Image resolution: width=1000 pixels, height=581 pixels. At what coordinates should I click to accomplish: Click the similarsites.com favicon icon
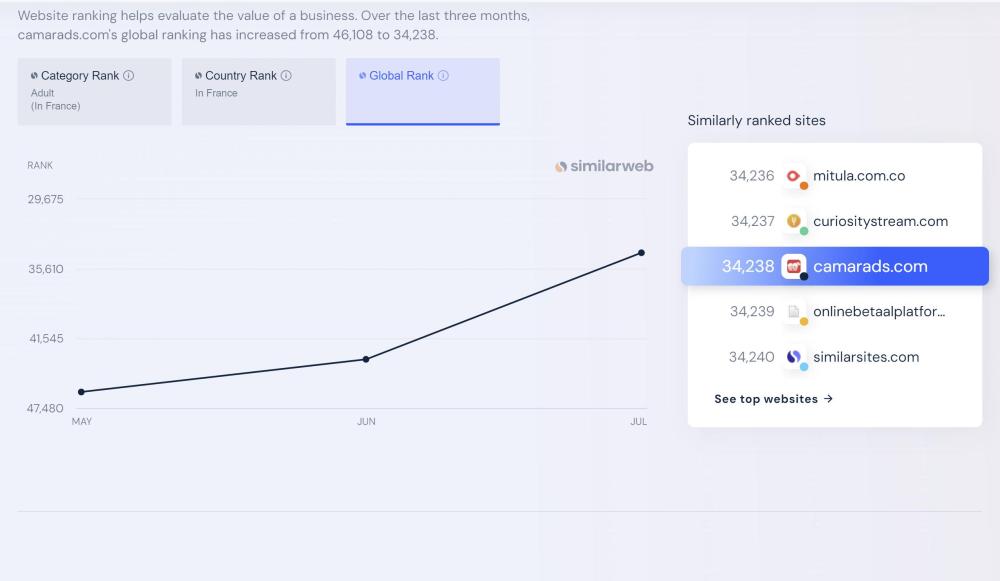(794, 357)
